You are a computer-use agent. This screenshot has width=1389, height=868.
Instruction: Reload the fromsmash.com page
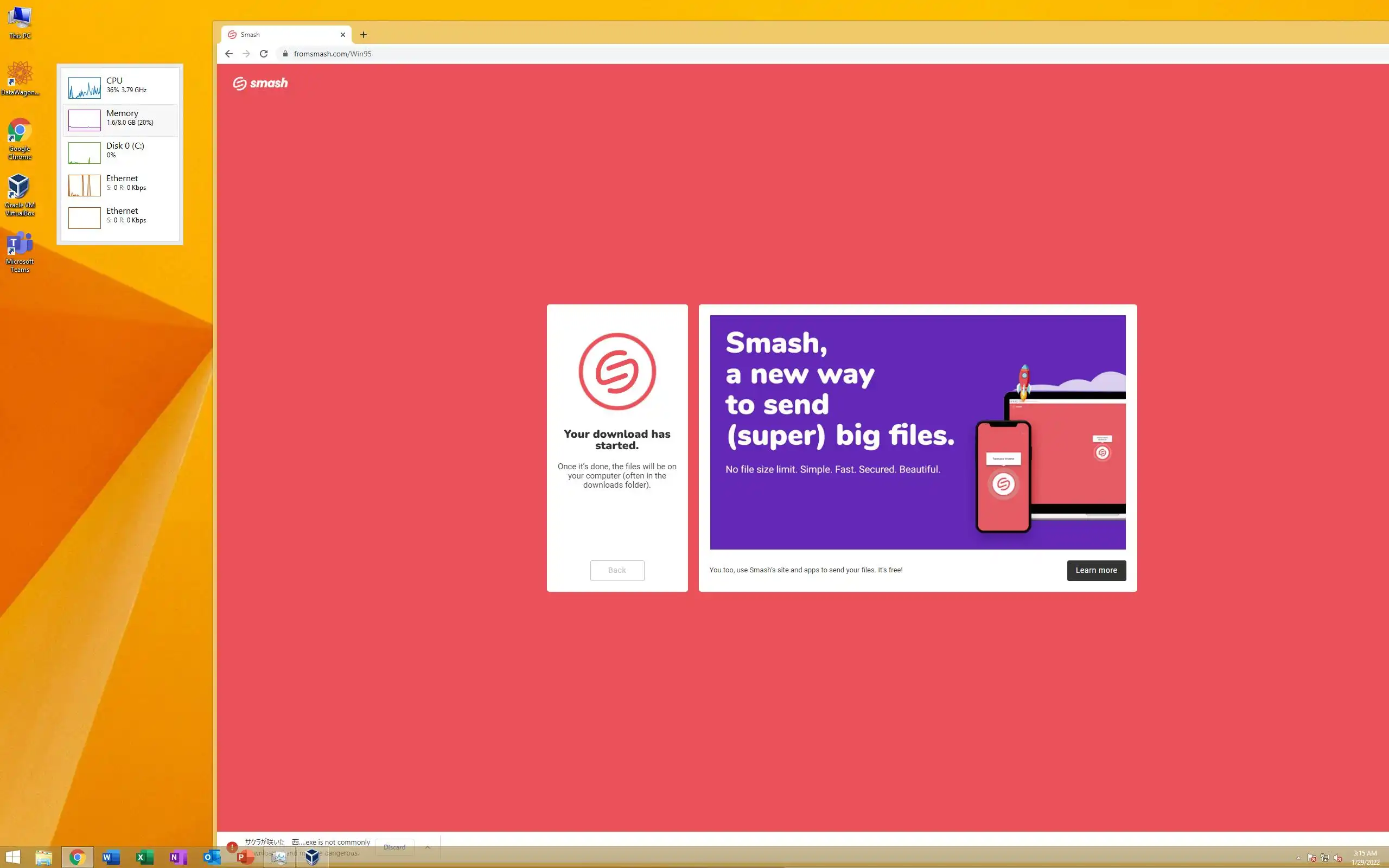264,53
